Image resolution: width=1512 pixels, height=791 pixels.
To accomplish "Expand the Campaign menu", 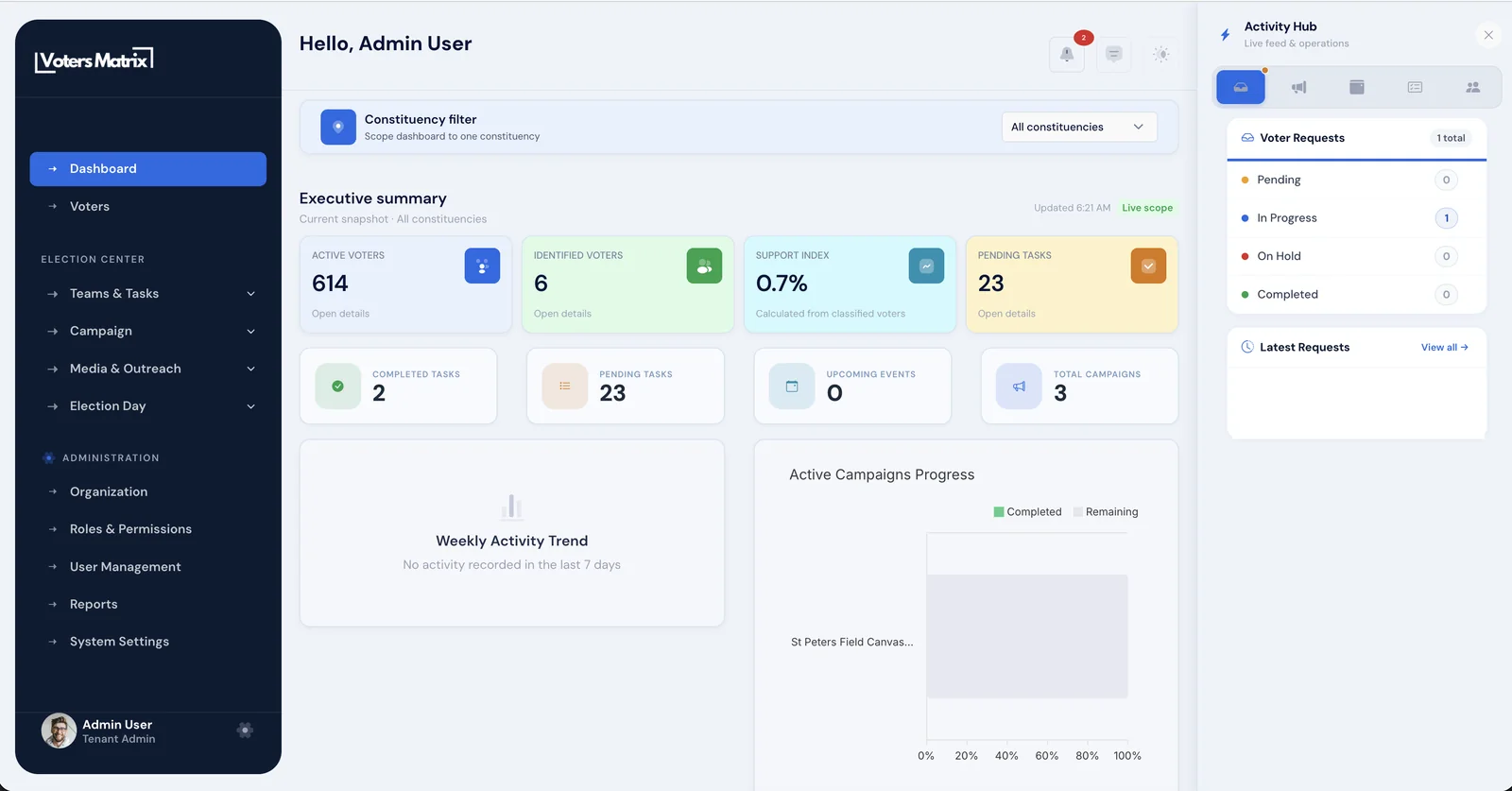I will point(148,331).
